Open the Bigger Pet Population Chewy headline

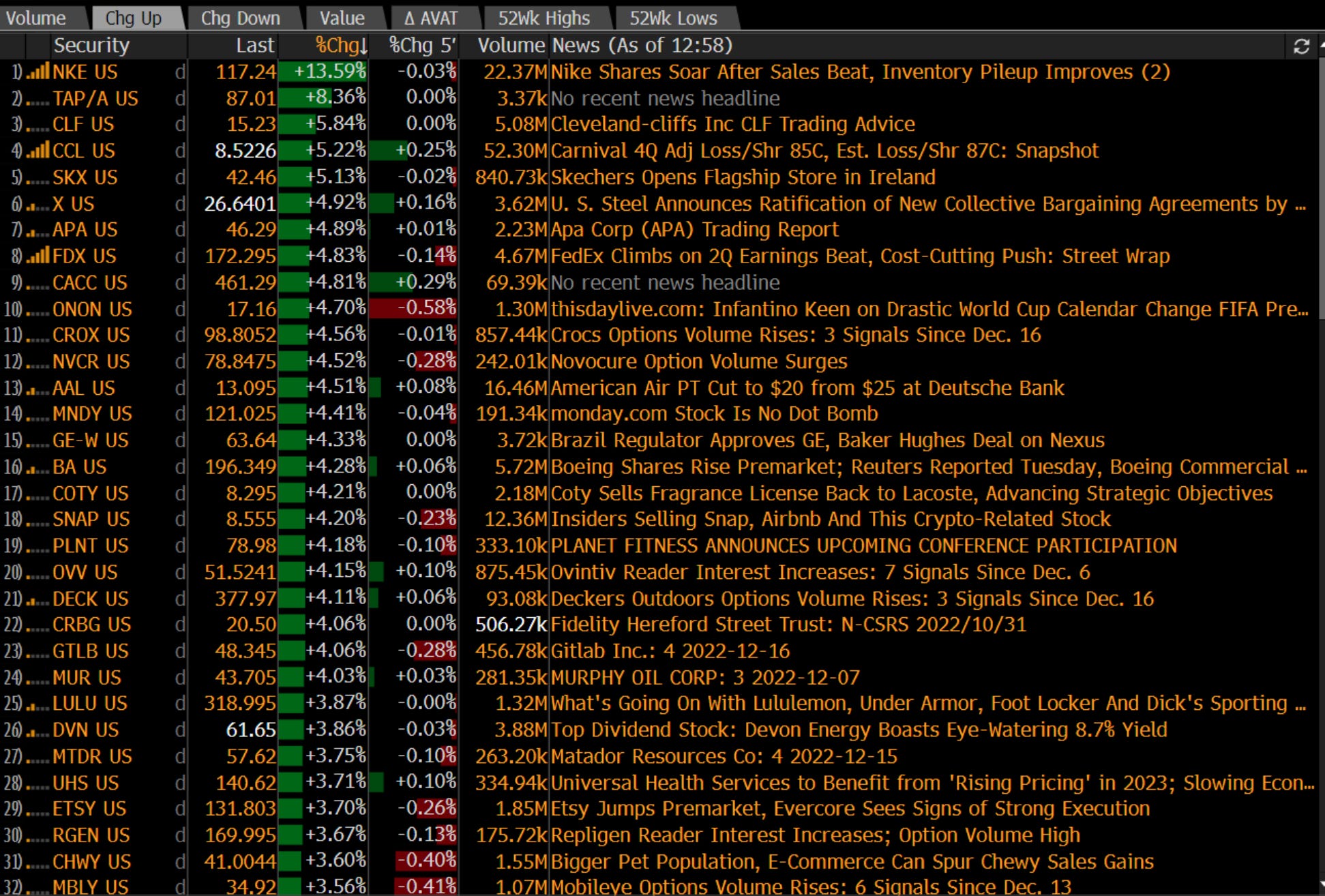point(852,862)
